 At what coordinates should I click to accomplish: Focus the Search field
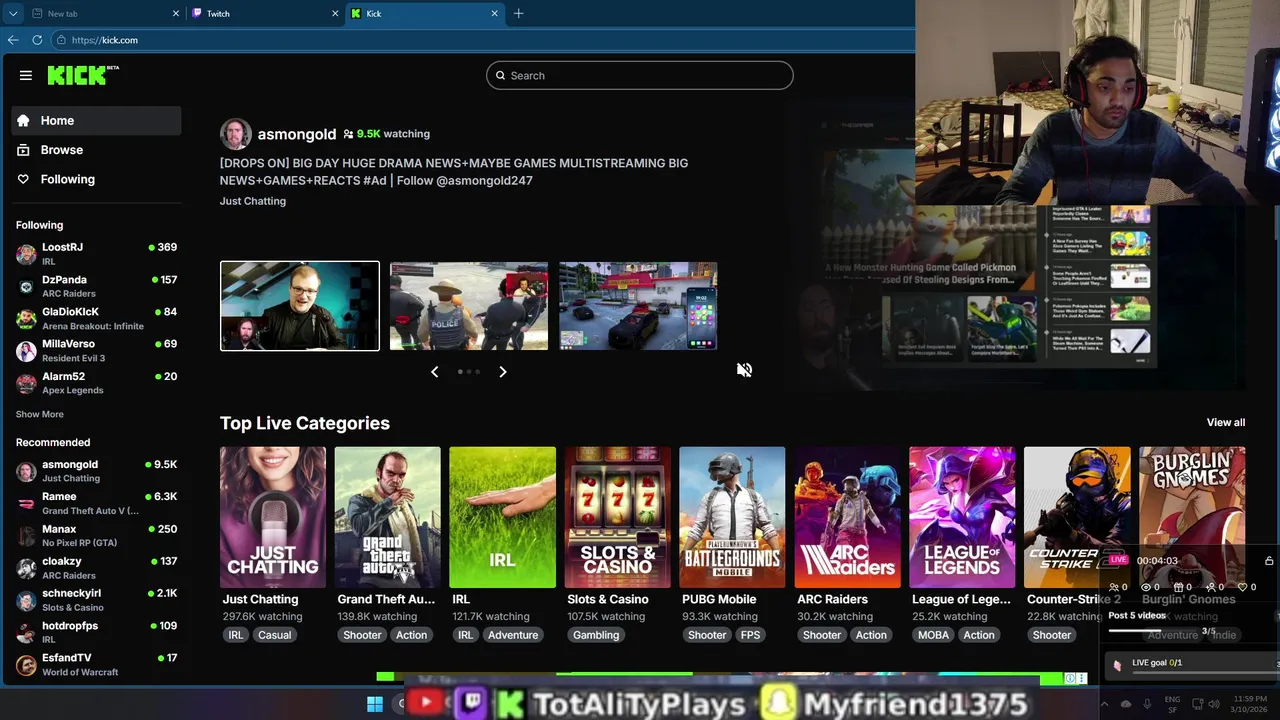point(640,76)
